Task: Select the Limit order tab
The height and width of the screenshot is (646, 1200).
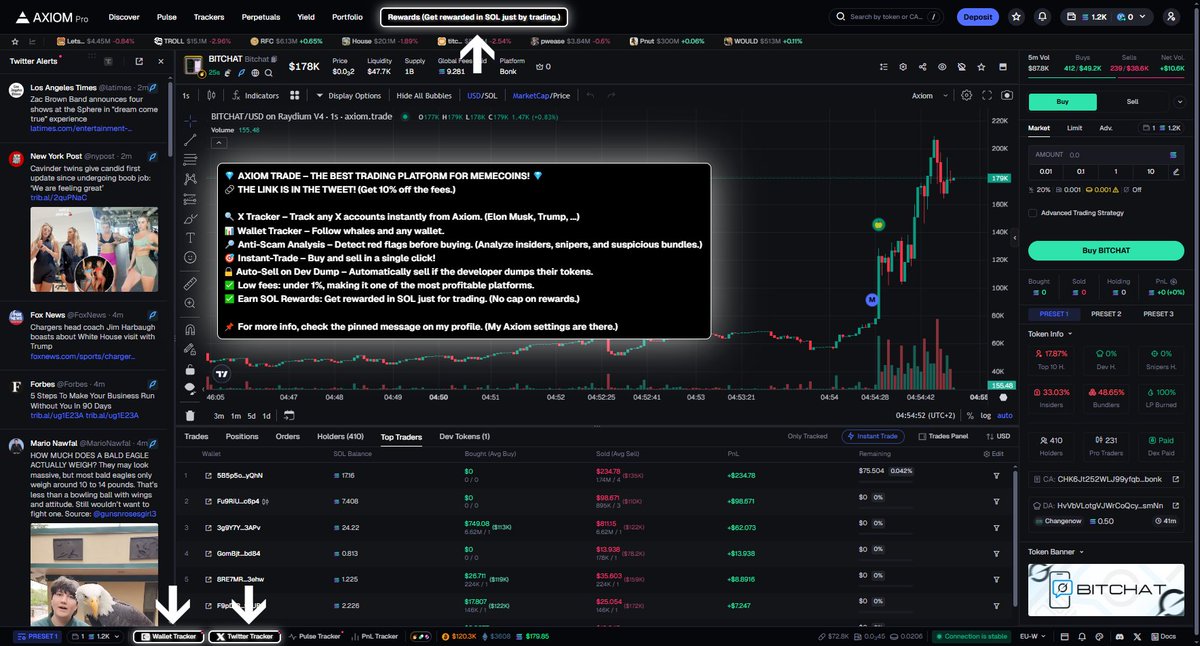Action: [1074, 128]
